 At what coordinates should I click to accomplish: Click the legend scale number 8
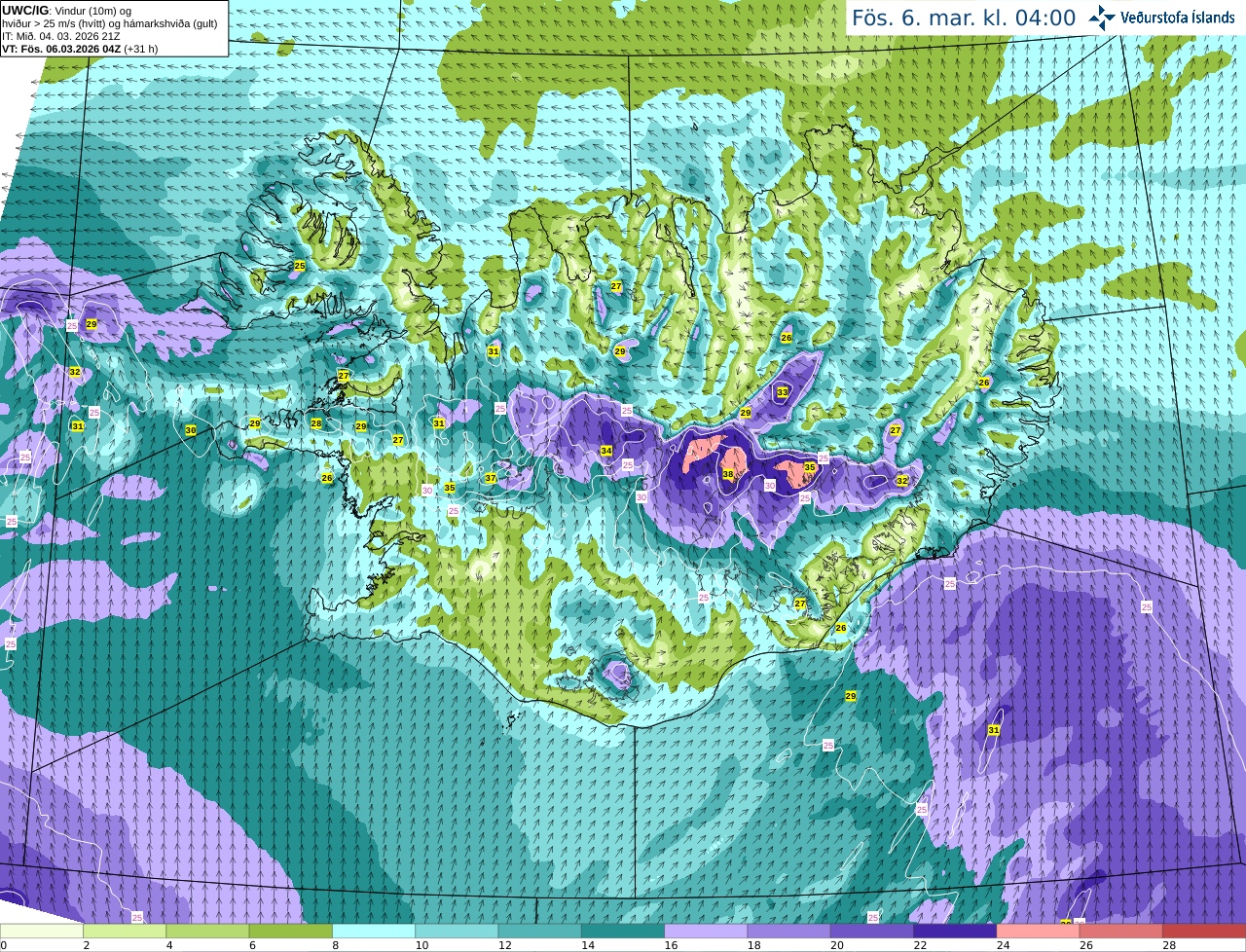[x=335, y=945]
